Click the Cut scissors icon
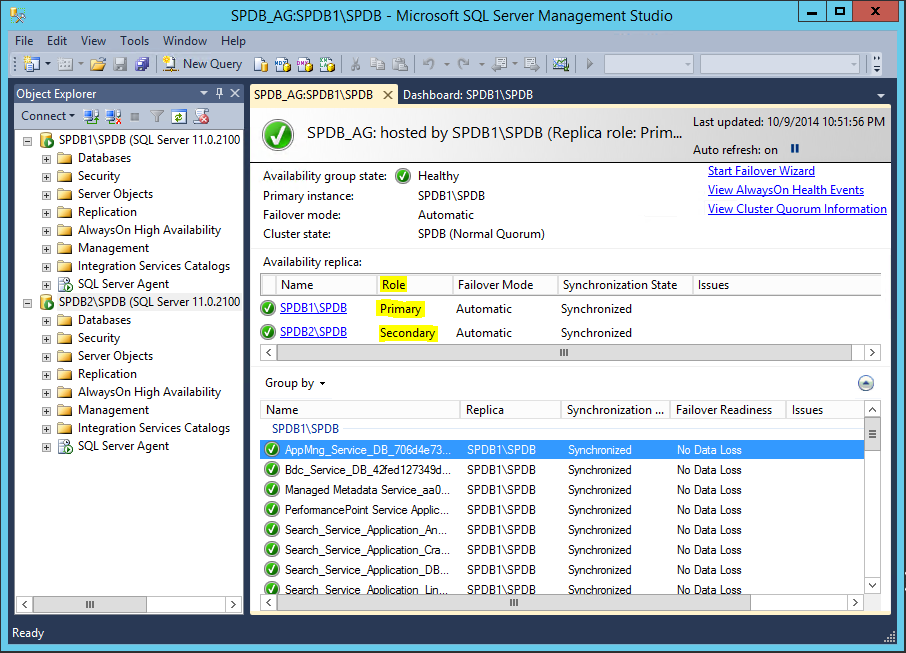This screenshot has height=653, width=906. (x=355, y=64)
